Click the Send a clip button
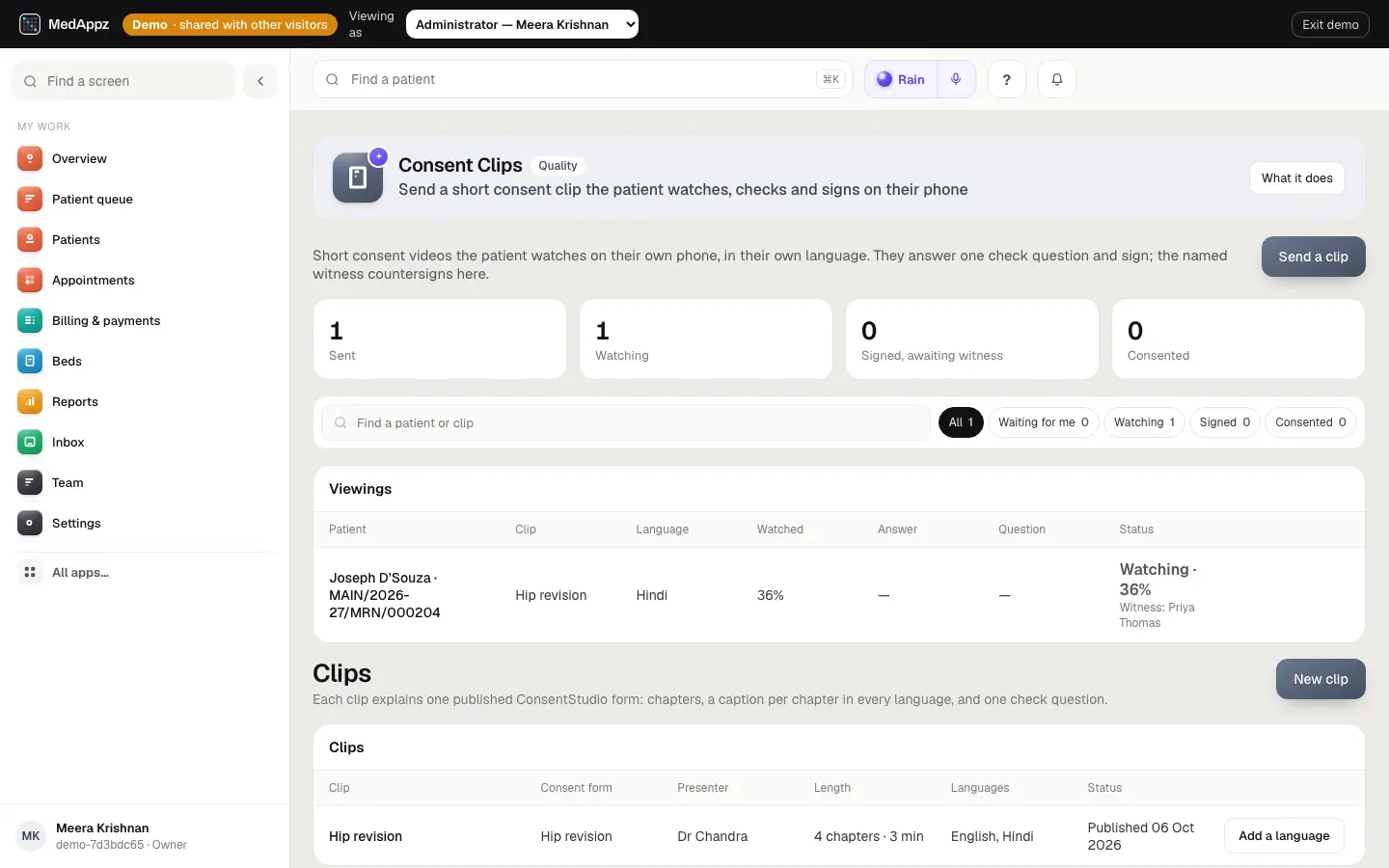Image resolution: width=1389 pixels, height=868 pixels. coord(1314,257)
